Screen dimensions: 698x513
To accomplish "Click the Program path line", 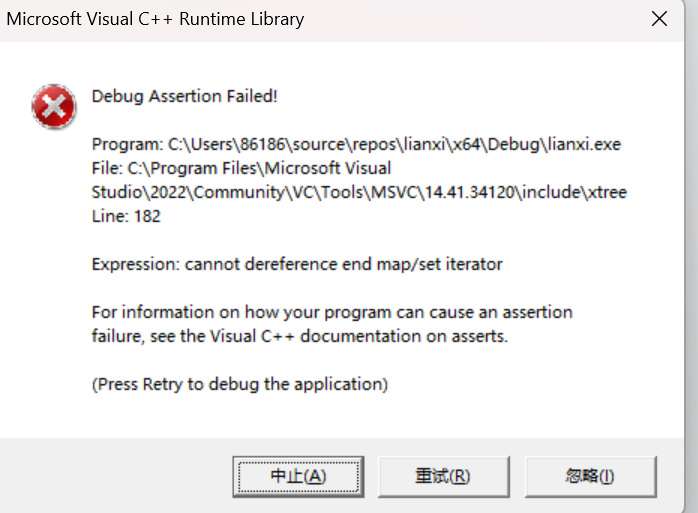I will tap(356, 144).
